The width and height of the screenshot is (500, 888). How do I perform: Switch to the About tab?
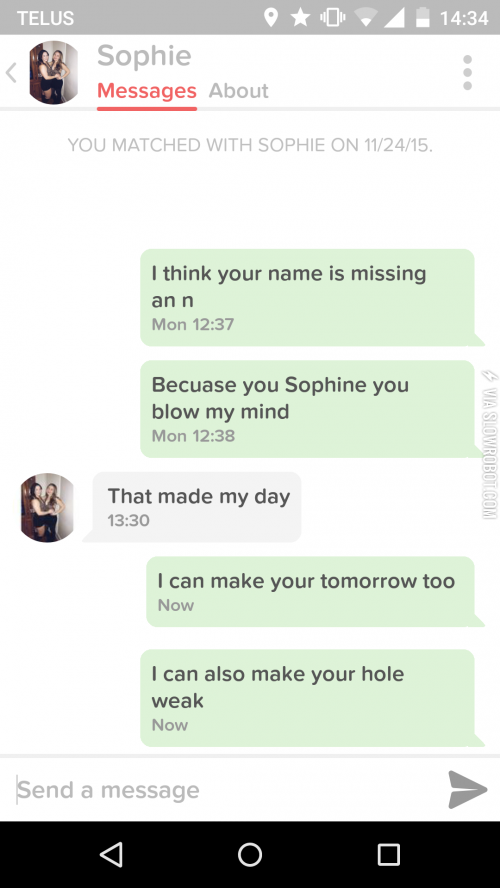click(x=238, y=91)
